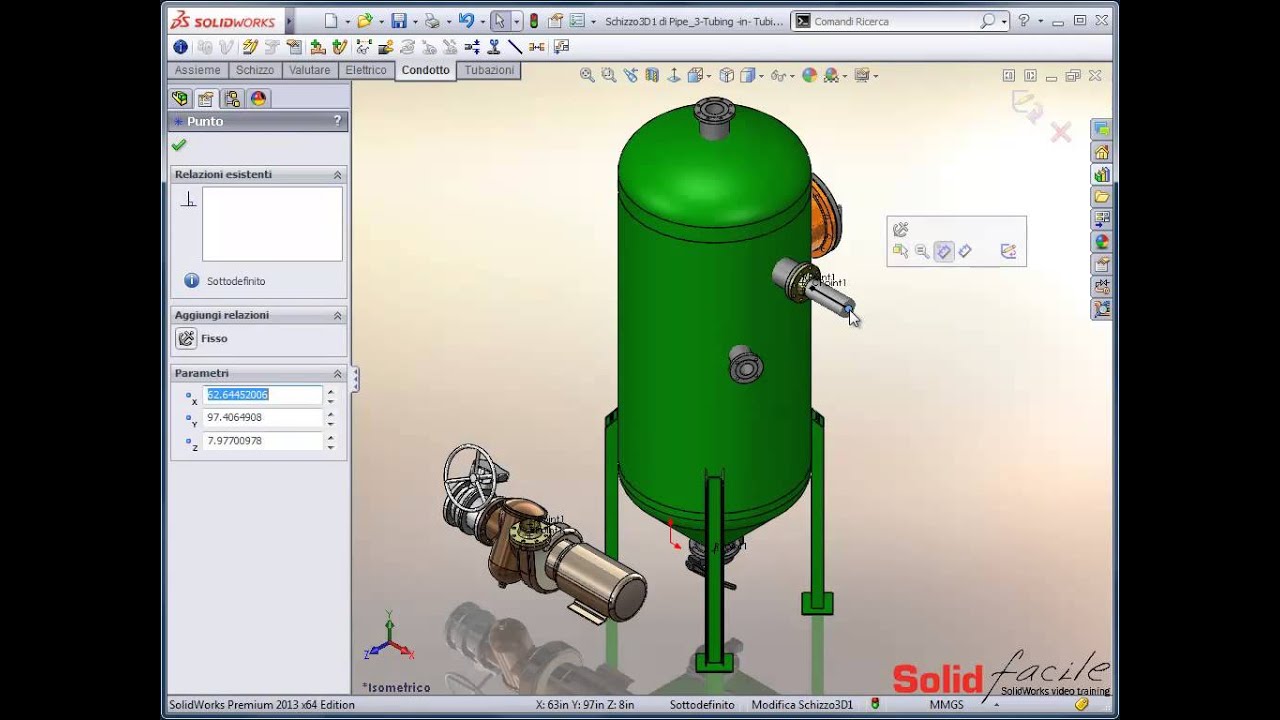Screen dimensions: 1280x720
Task: Open the DisplayManager color ball tab
Action: (258, 98)
